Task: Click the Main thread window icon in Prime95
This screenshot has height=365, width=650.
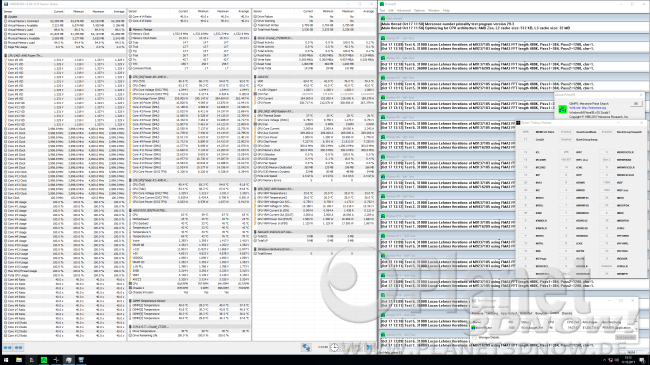Action: pyautogui.click(x=383, y=18)
